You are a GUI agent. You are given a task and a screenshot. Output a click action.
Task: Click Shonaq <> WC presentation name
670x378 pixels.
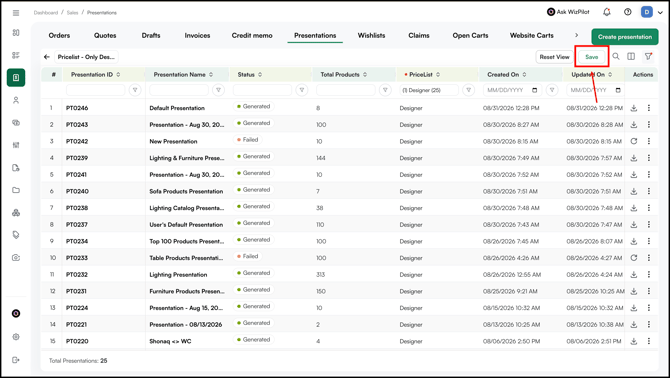point(170,341)
